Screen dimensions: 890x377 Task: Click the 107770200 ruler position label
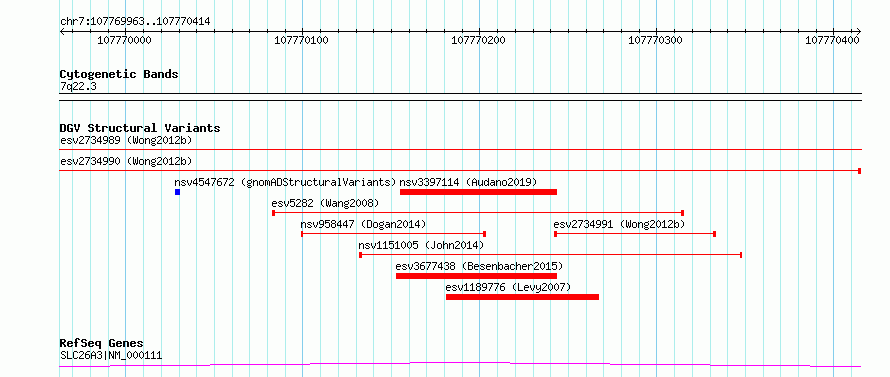pyautogui.click(x=478, y=40)
